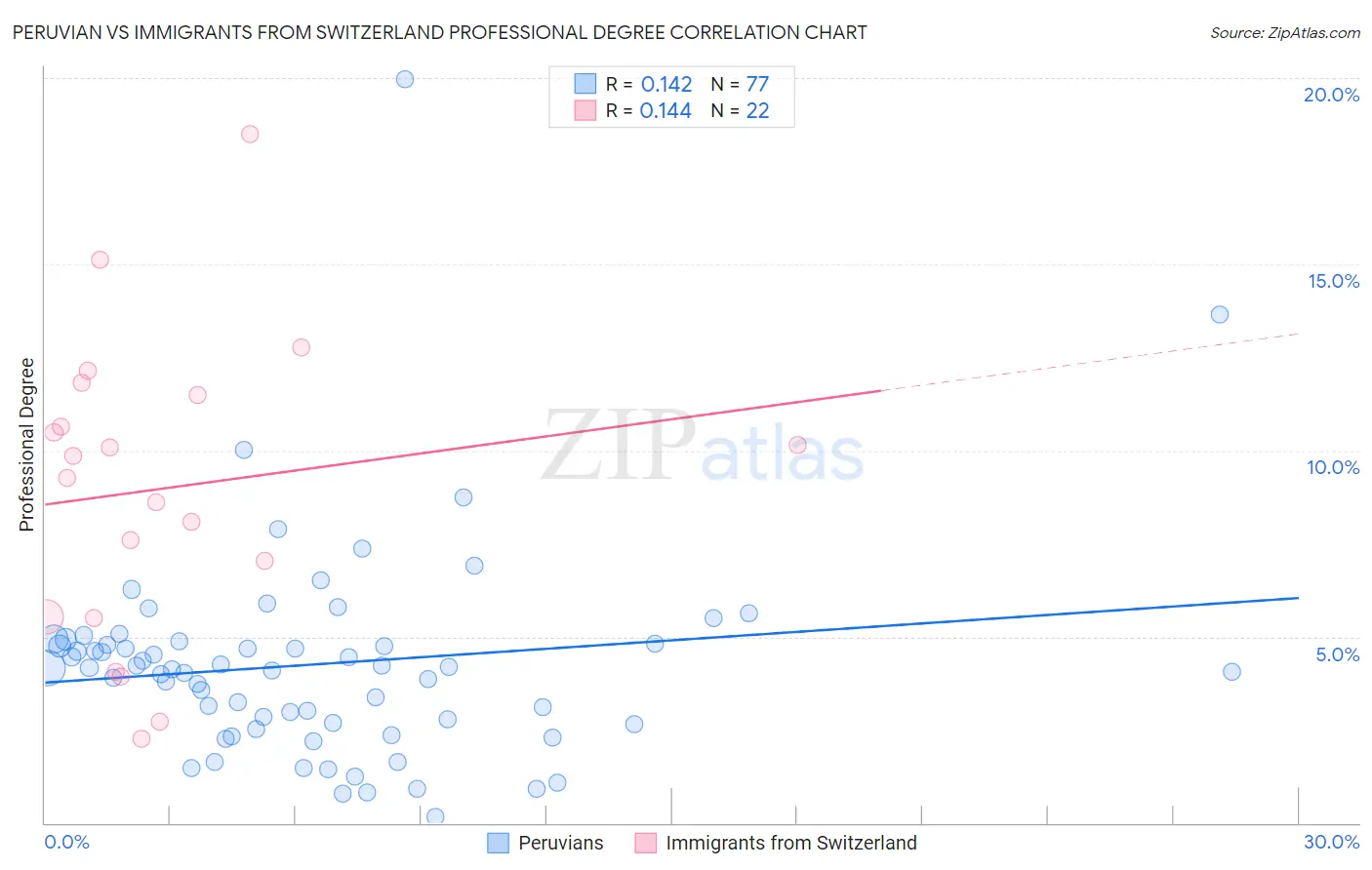Click the blue Peruvians legend swatch
The image size is (1372, 870).
pyautogui.click(x=498, y=843)
